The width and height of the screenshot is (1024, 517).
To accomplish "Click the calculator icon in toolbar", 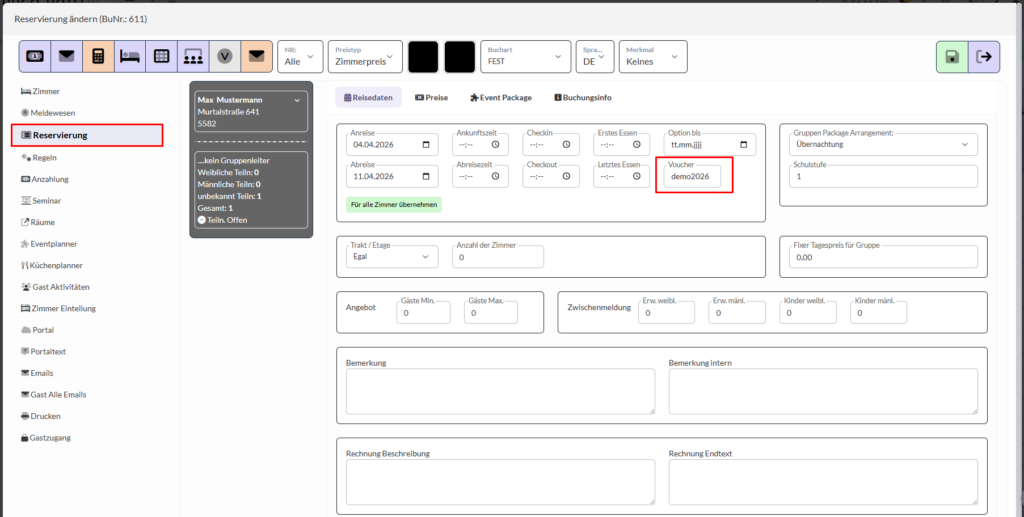I will (98, 56).
